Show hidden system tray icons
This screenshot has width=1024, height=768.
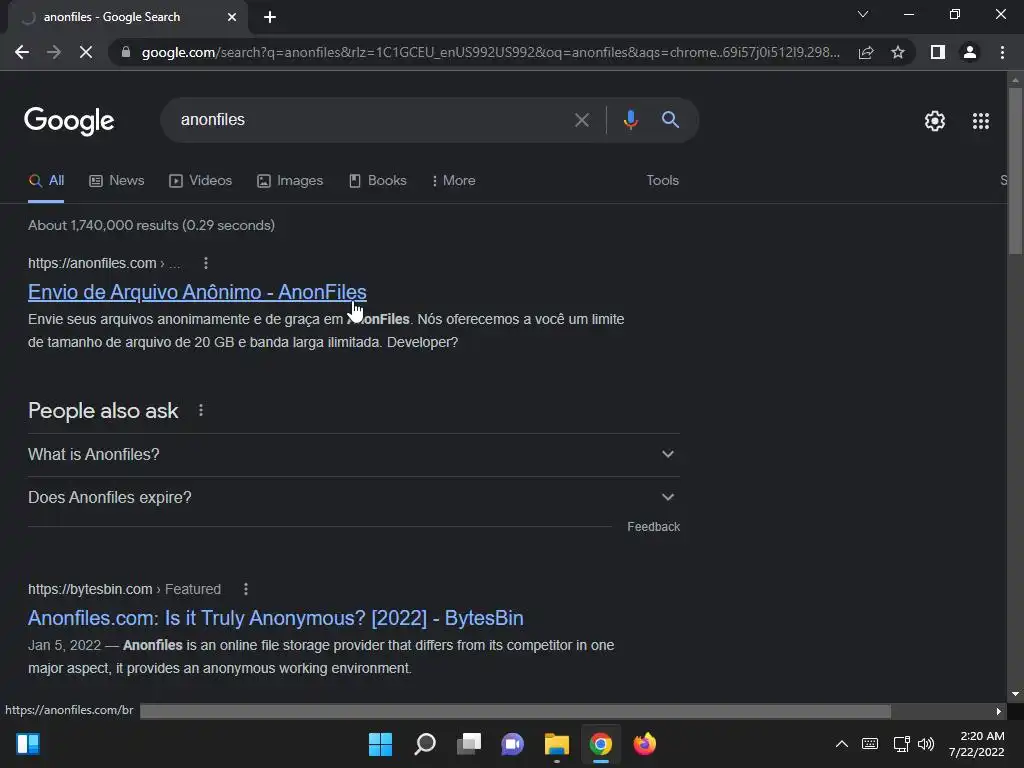[x=842, y=744]
